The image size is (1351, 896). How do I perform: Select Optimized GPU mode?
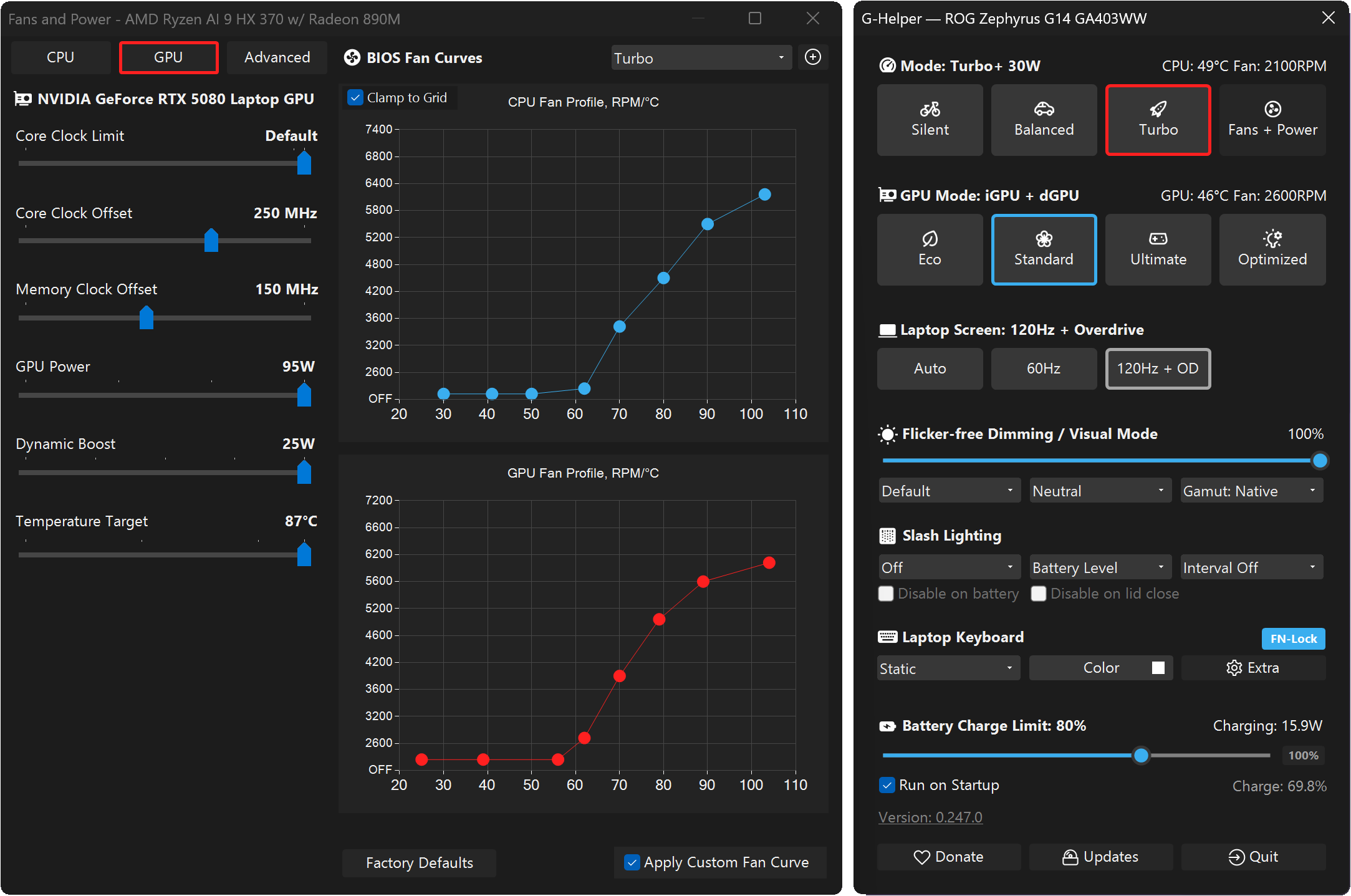(x=1272, y=249)
